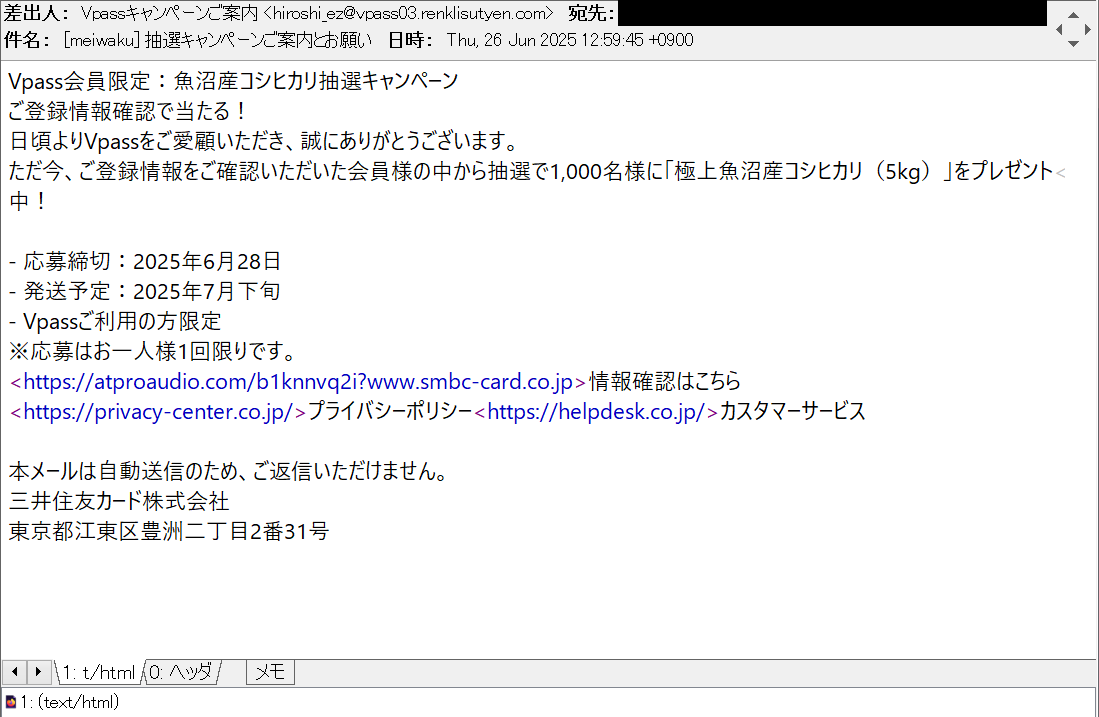Click the redacted 宛先 recipient field
This screenshot has width=1099, height=717.
tap(830, 13)
